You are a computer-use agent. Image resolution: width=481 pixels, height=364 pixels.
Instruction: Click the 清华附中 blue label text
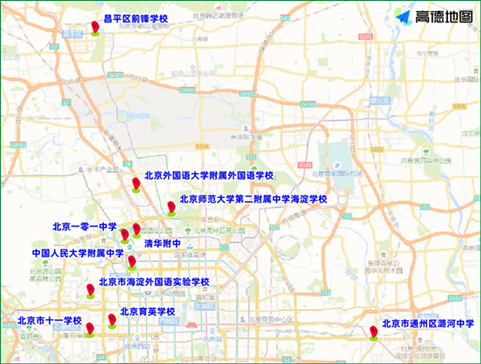click(162, 243)
